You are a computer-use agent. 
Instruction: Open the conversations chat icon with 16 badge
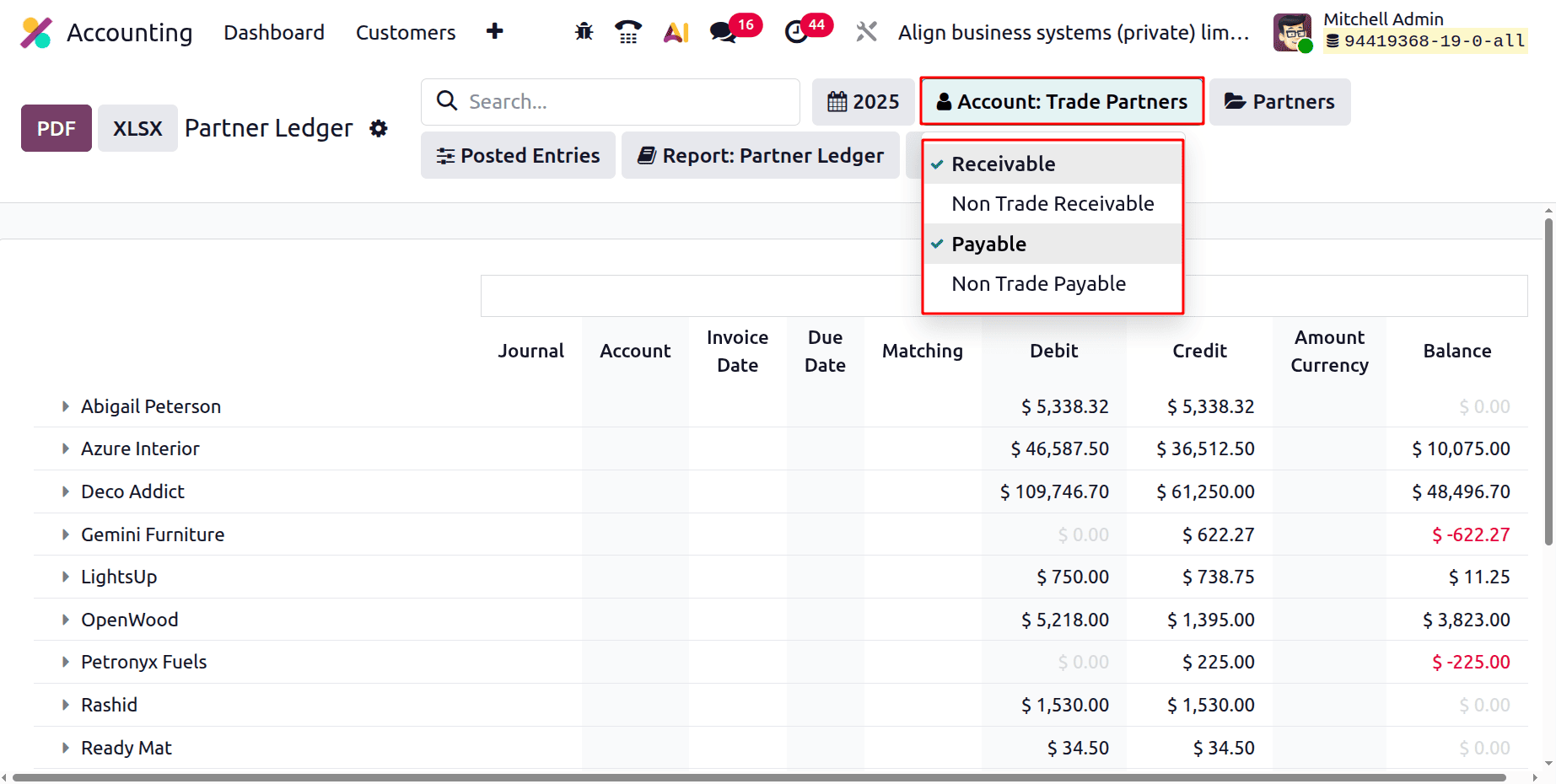[x=723, y=32]
